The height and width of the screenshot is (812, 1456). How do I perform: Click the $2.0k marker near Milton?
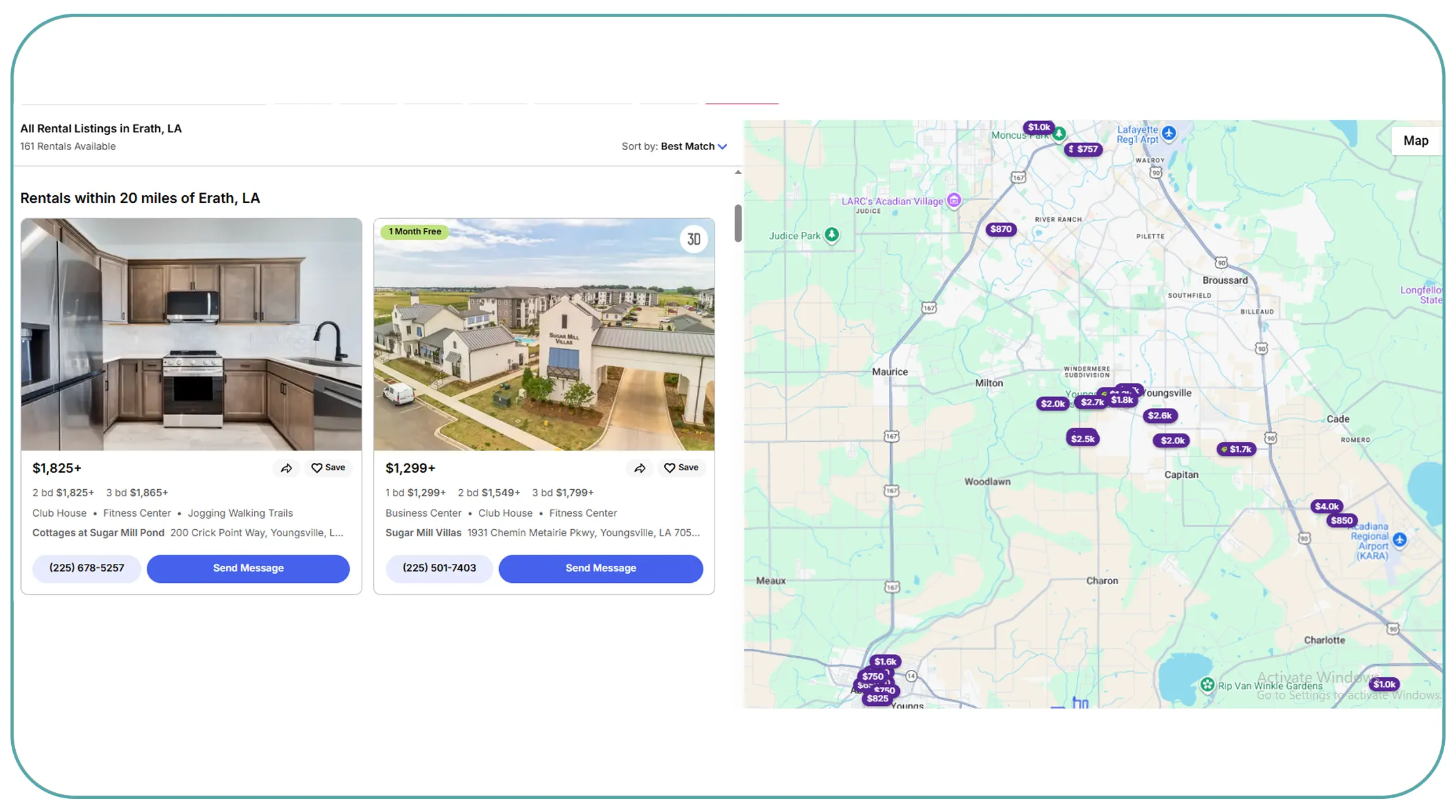1053,404
